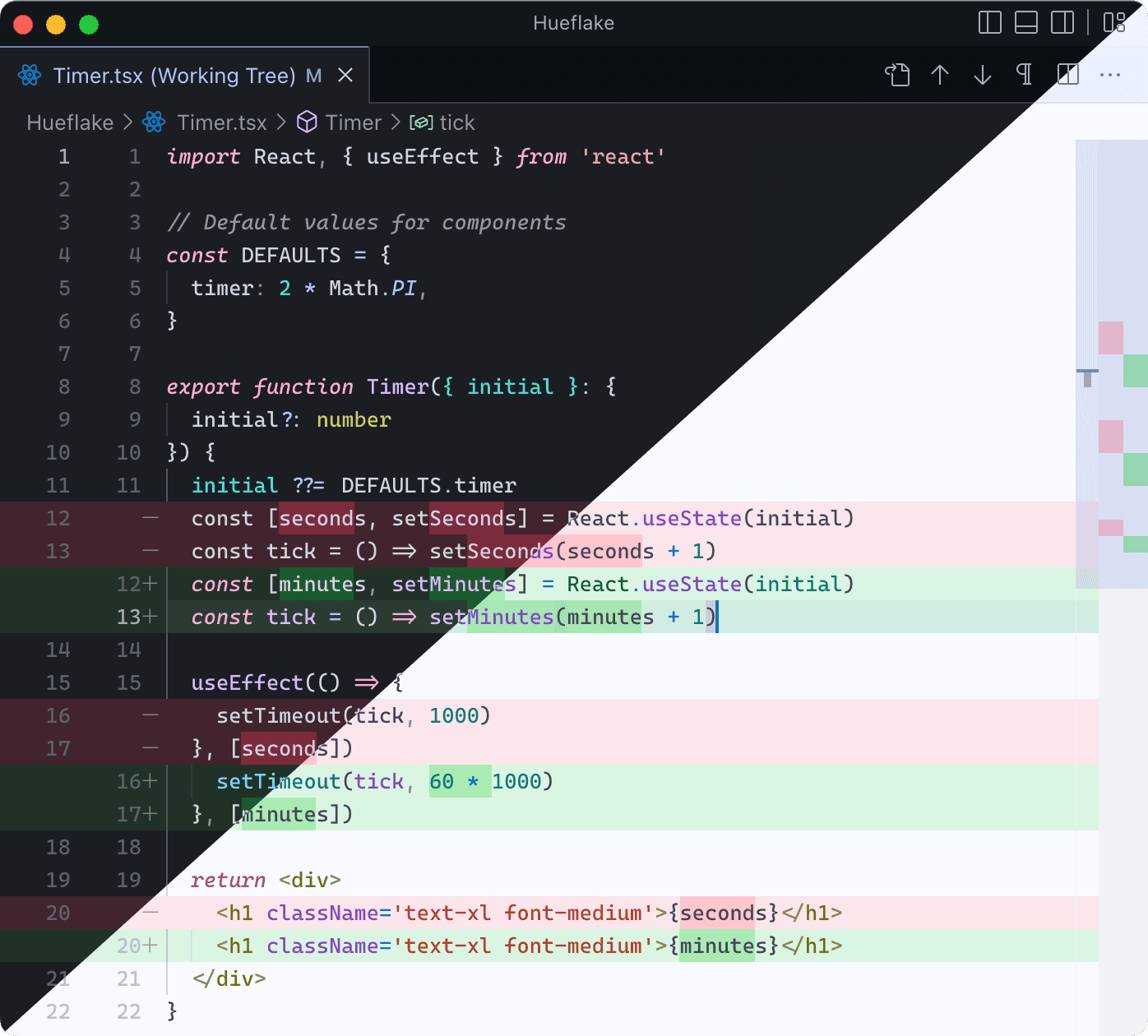The image size is (1148, 1036).
Task: Toggle whitespace rendering via pilcrow icon
Action: click(1023, 75)
